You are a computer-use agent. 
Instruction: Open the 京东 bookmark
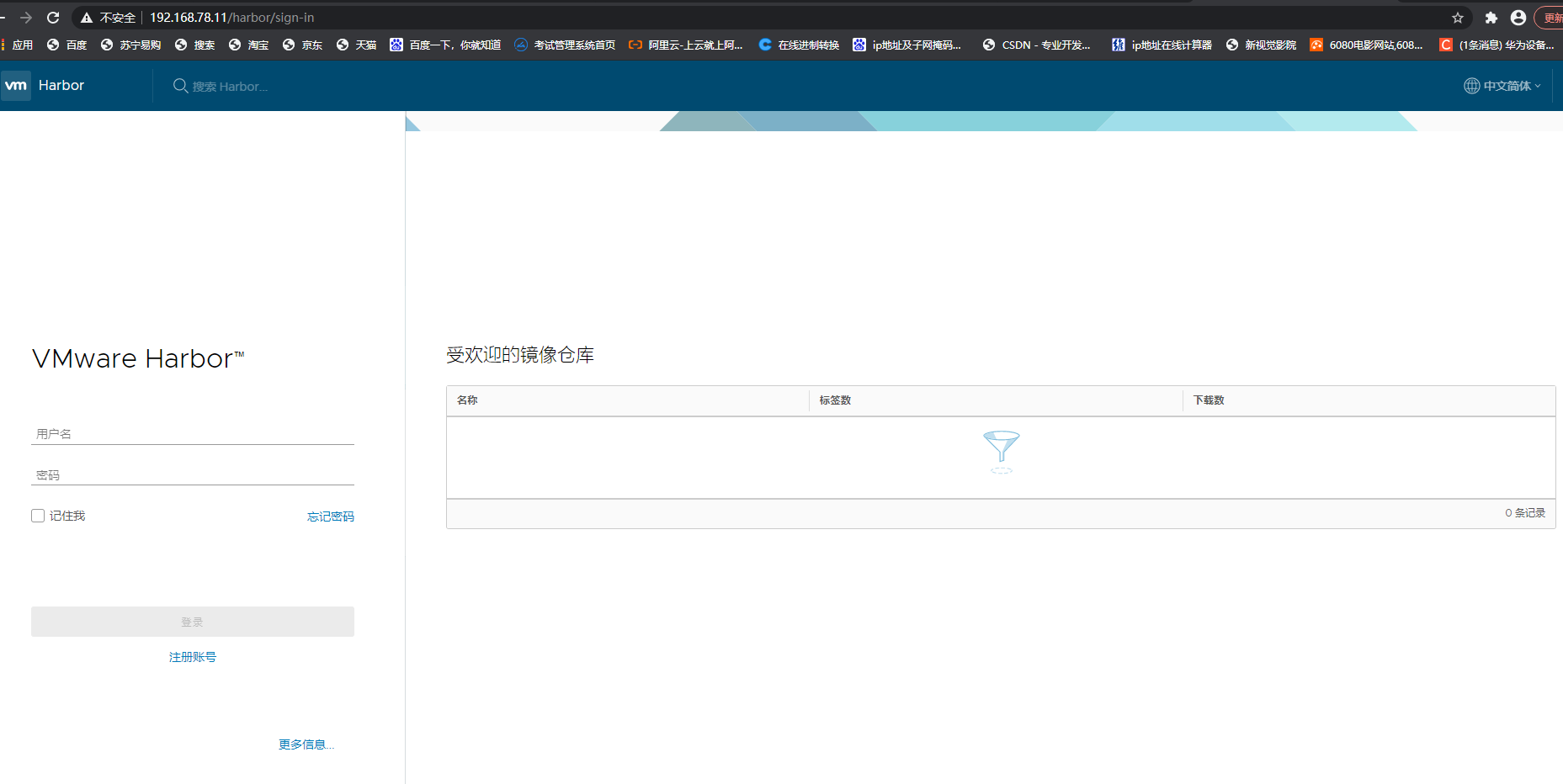click(303, 45)
